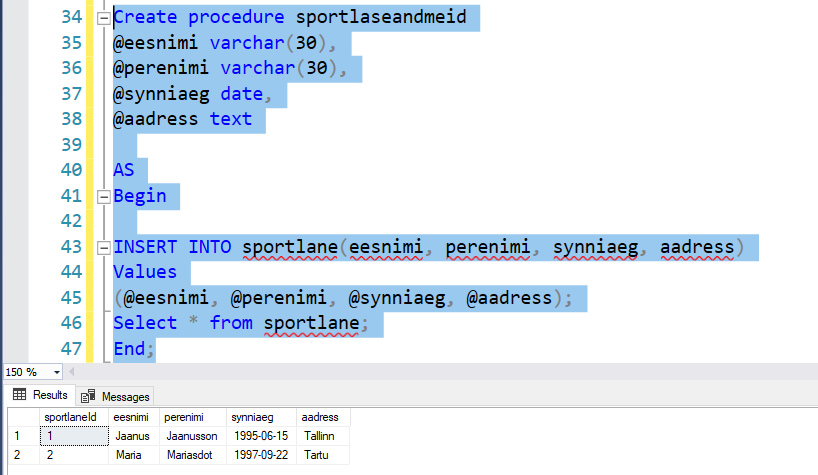818x475 pixels.
Task: Click the Jaanusson cell
Action: 191,436
